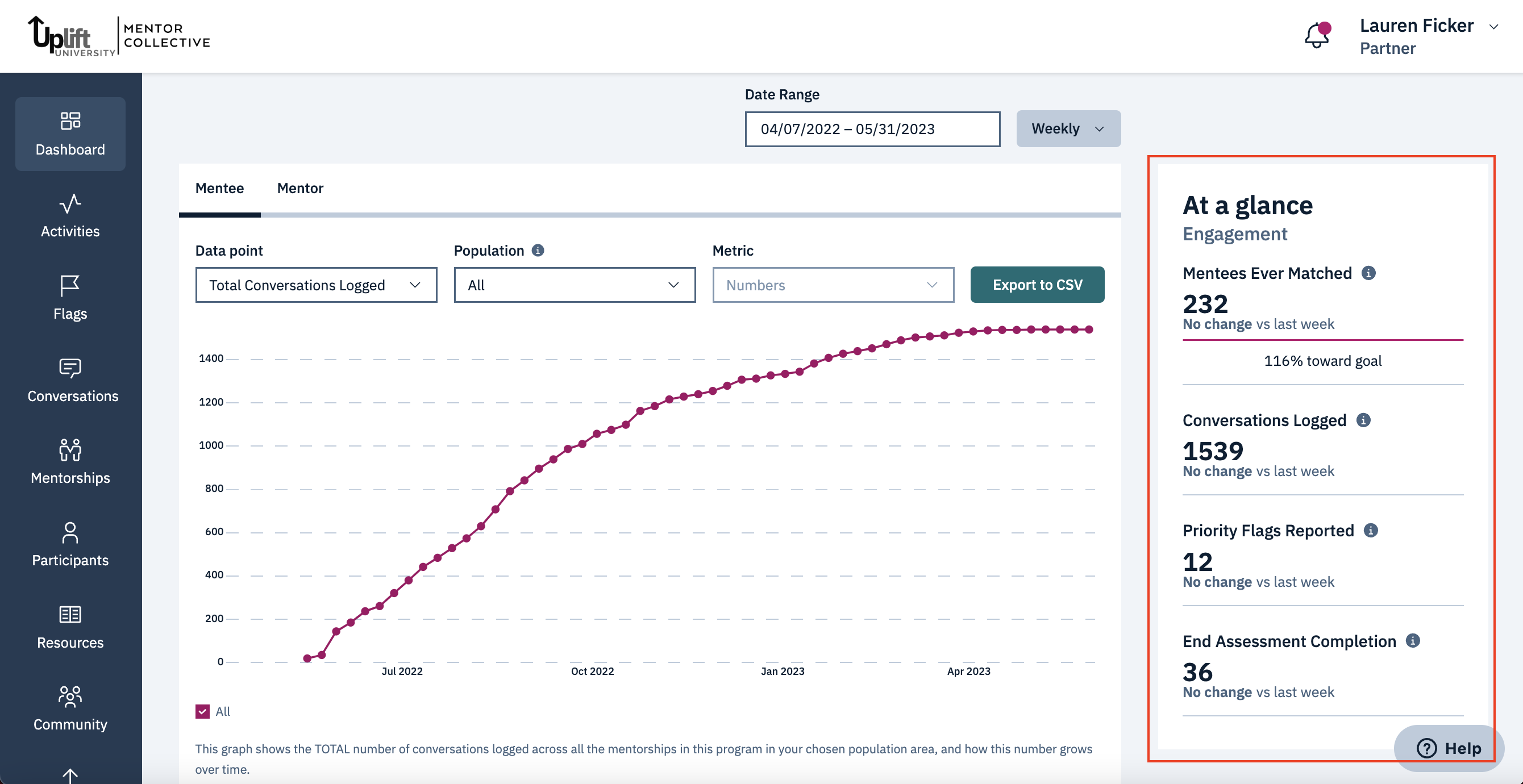This screenshot has width=1523, height=784.
Task: Click the notification bell
Action: click(x=1316, y=35)
